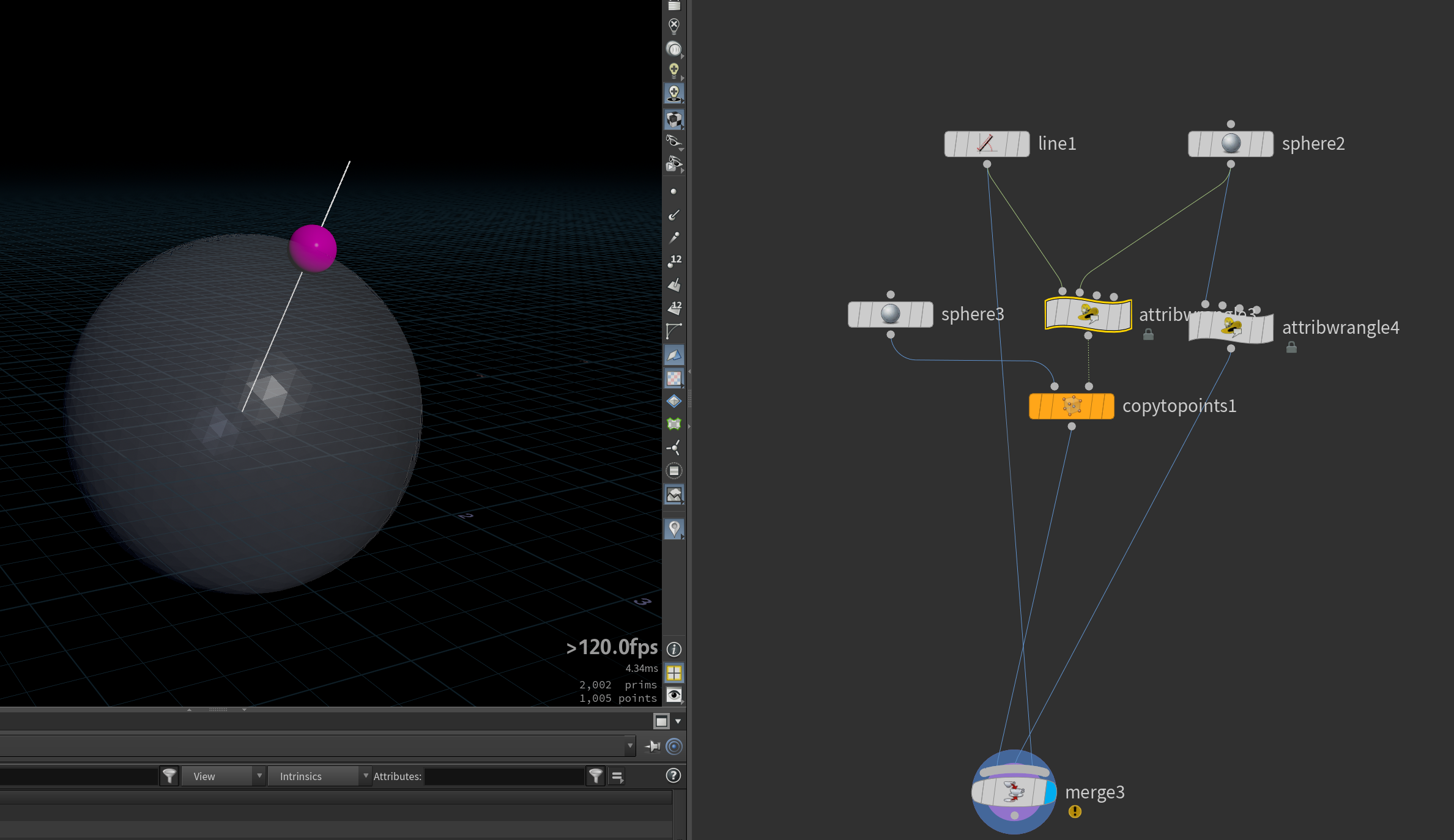Click the down arrow on viewport splitter
The height and width of the screenshot is (840, 1454).
(x=244, y=710)
